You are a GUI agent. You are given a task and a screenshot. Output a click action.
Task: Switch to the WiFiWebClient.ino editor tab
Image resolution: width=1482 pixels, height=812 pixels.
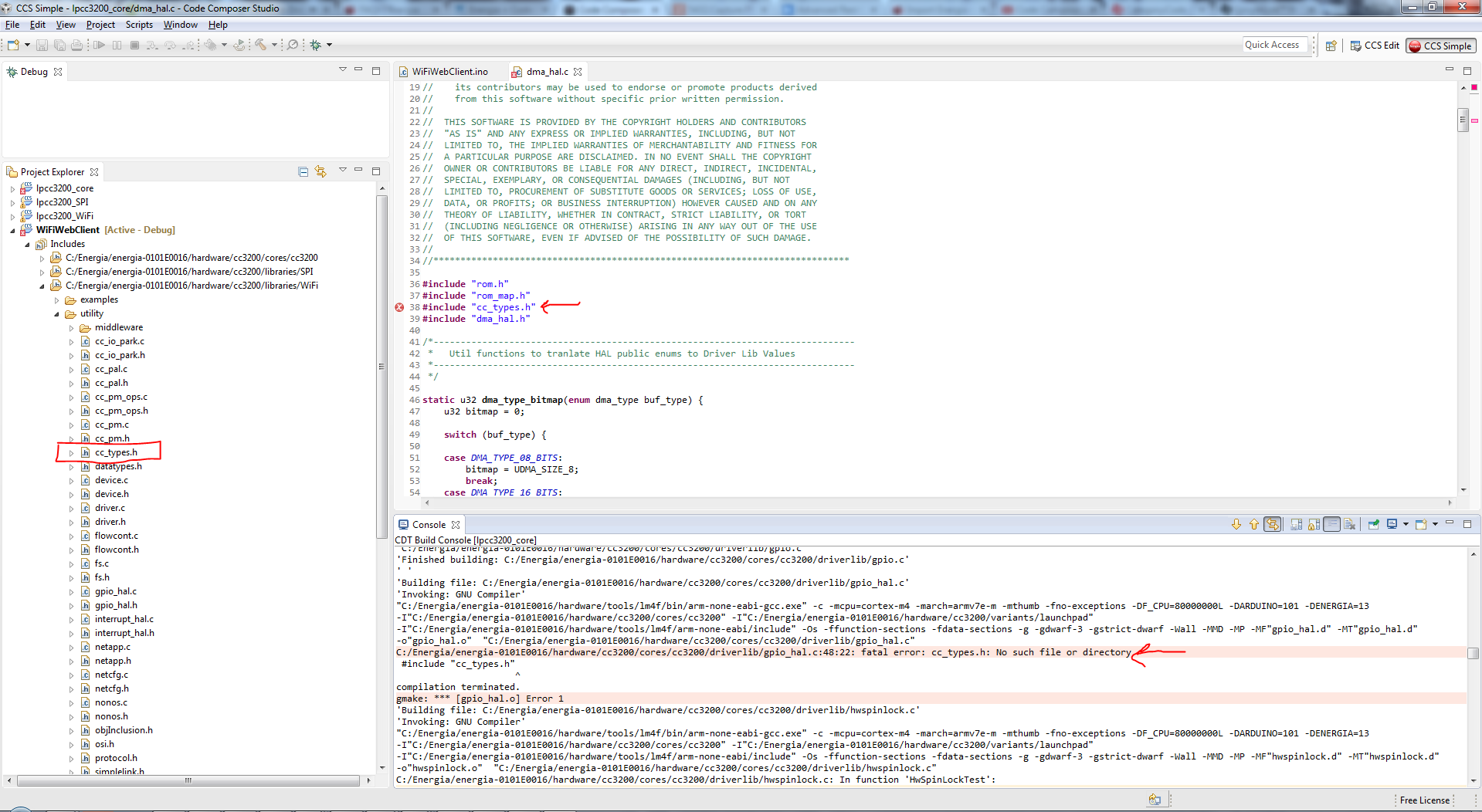pyautogui.click(x=449, y=72)
